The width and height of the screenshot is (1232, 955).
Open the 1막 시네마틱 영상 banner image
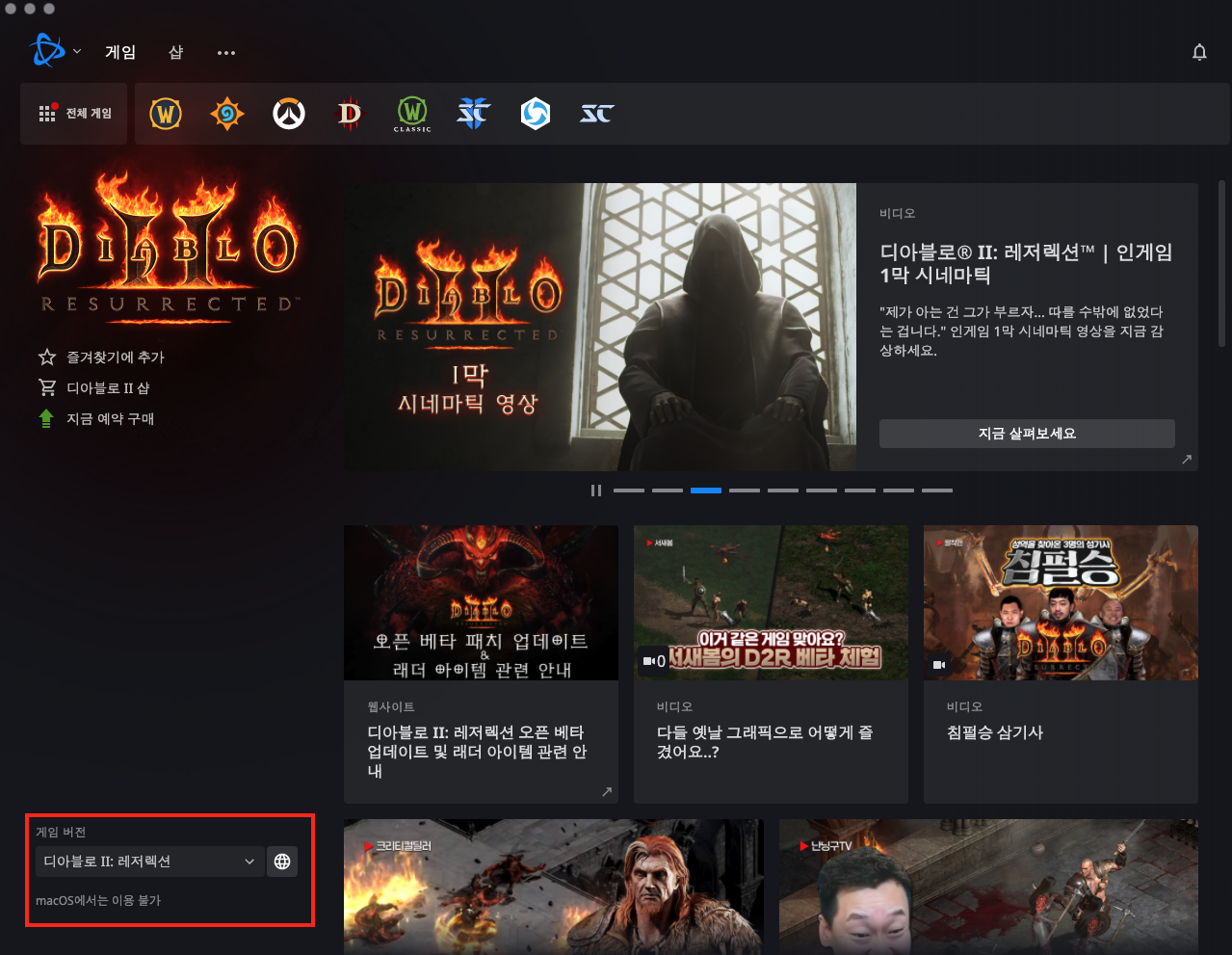(x=600, y=327)
